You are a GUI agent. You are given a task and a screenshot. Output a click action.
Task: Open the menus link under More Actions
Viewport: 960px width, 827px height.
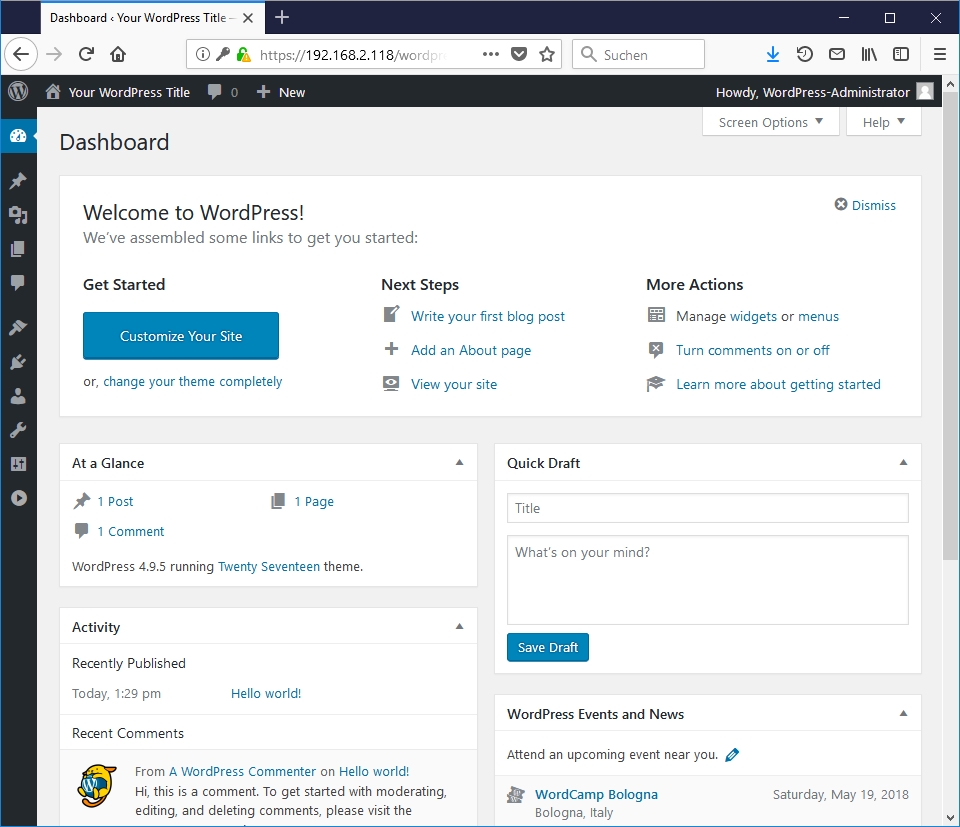818,316
